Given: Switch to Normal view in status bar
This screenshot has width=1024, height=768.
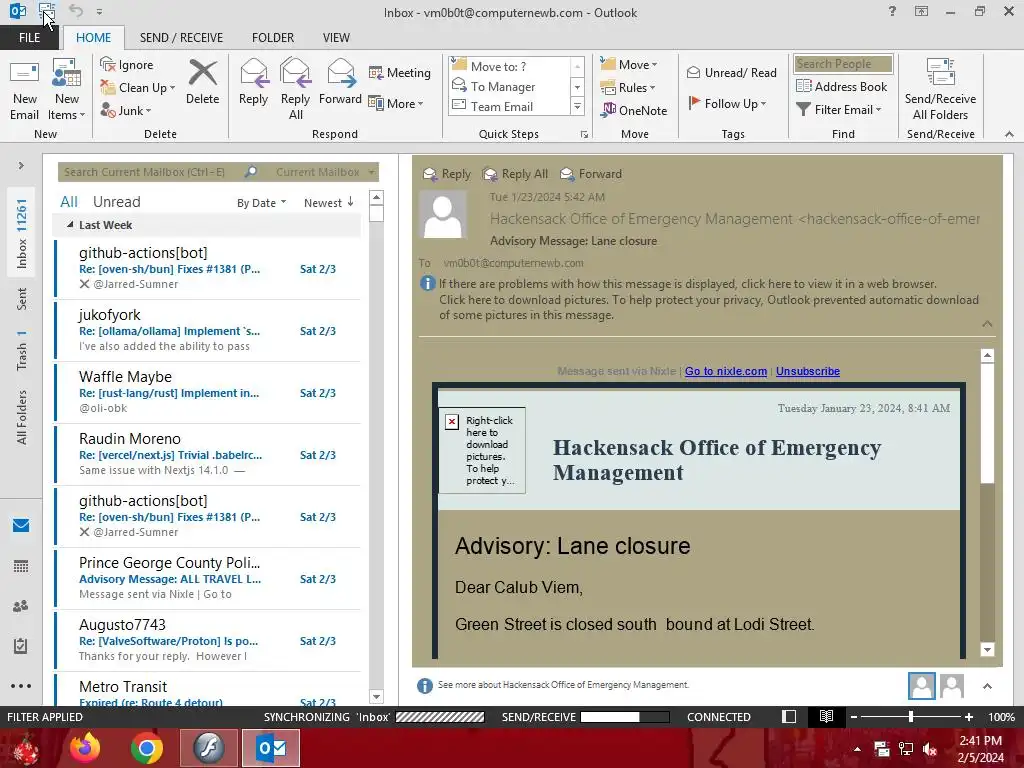Looking at the screenshot, I should [789, 716].
